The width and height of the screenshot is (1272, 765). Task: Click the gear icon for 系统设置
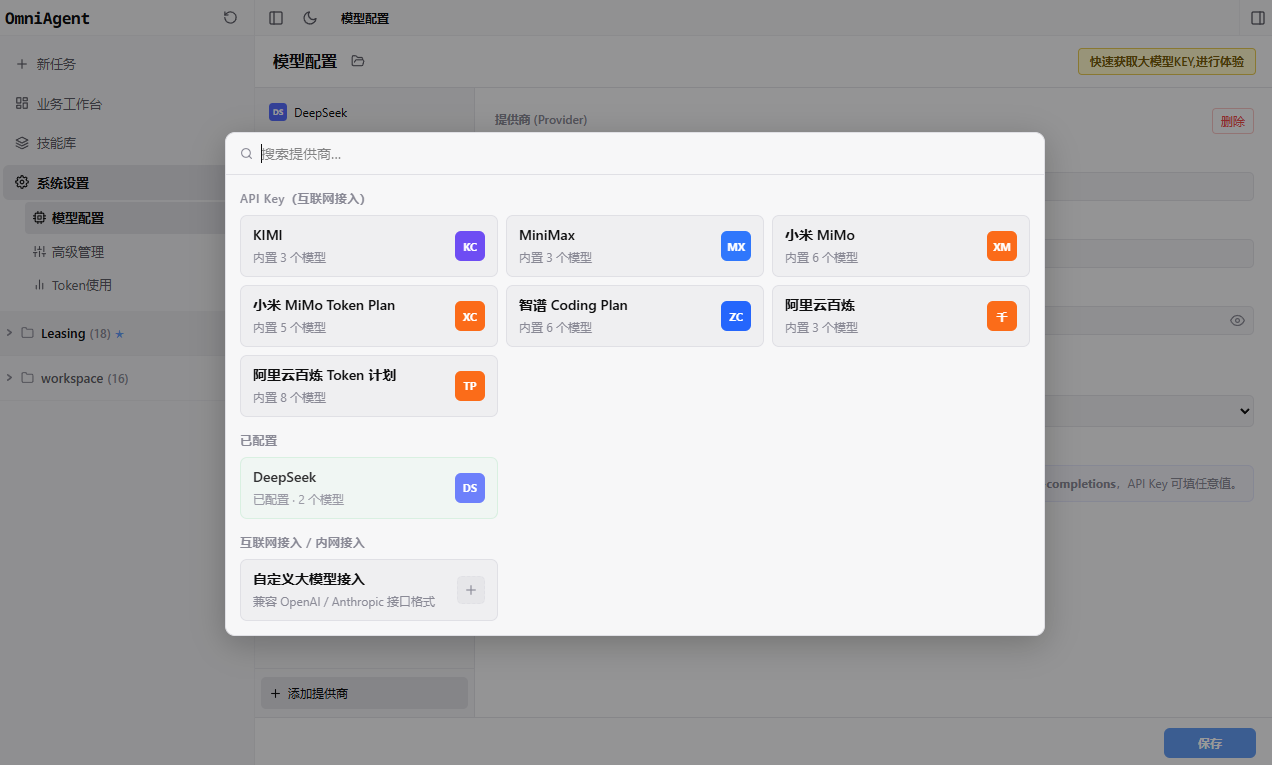(22, 183)
